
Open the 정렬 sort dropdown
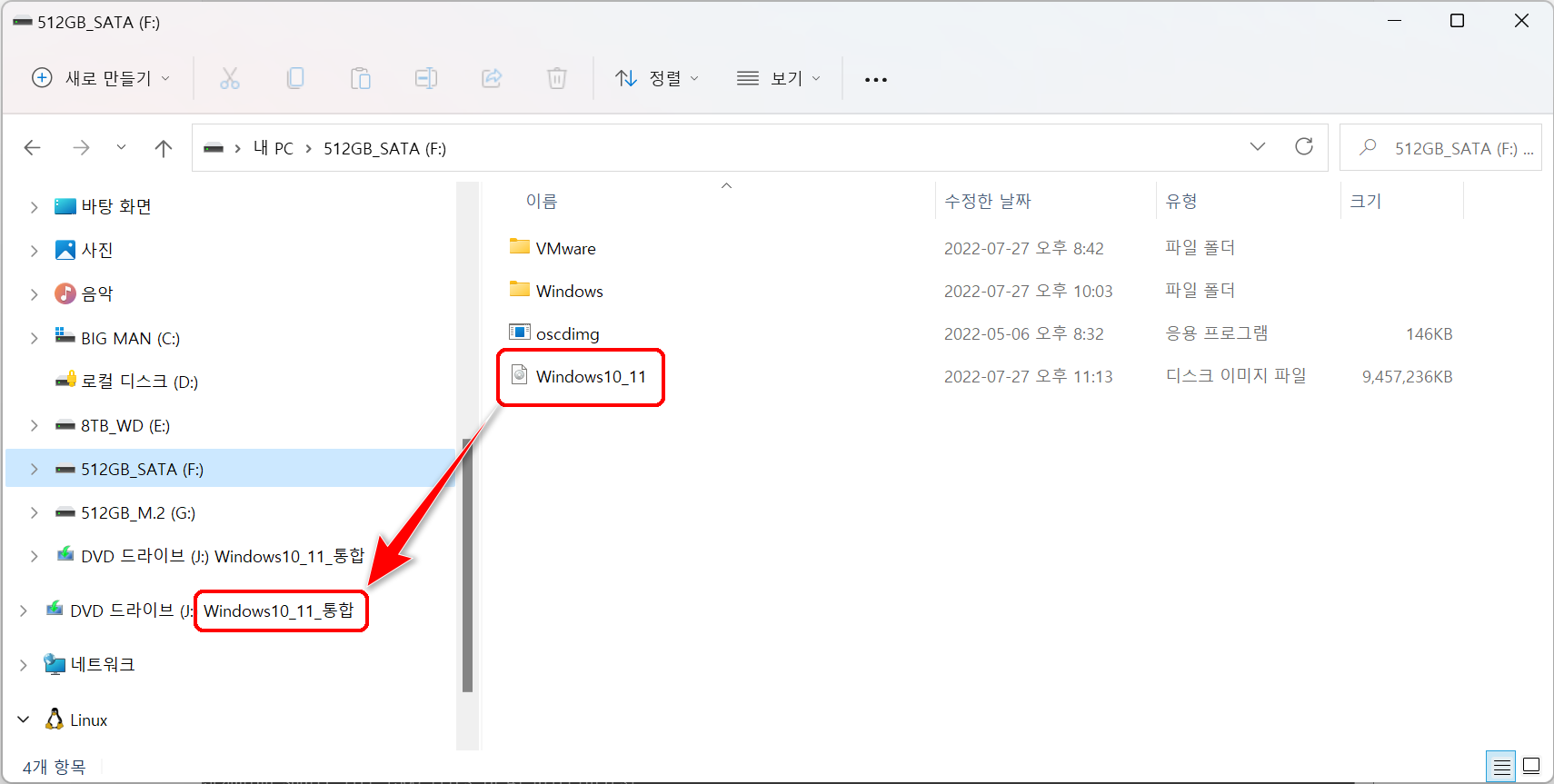pyautogui.click(x=657, y=79)
